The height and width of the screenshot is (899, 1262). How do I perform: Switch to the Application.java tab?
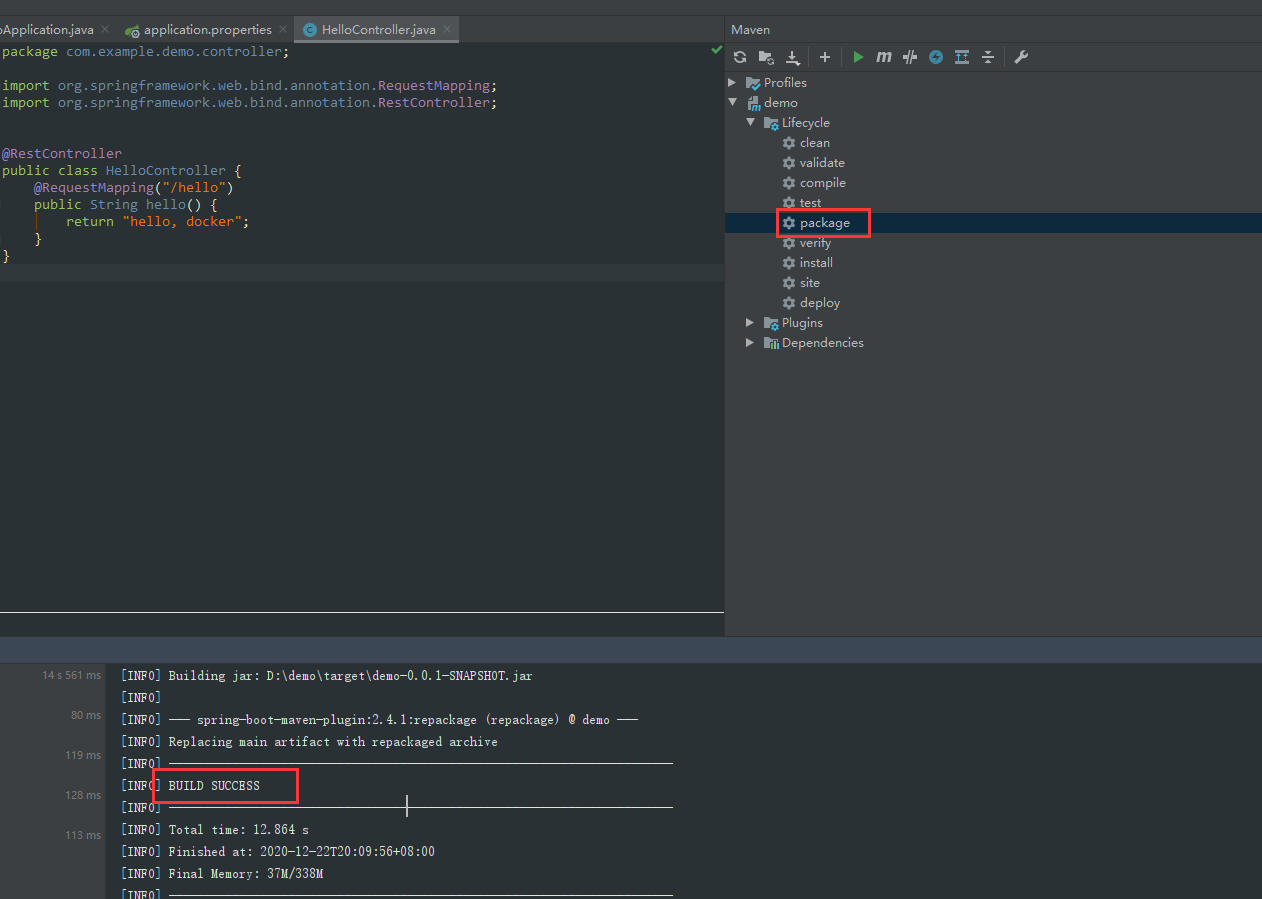(x=47, y=30)
